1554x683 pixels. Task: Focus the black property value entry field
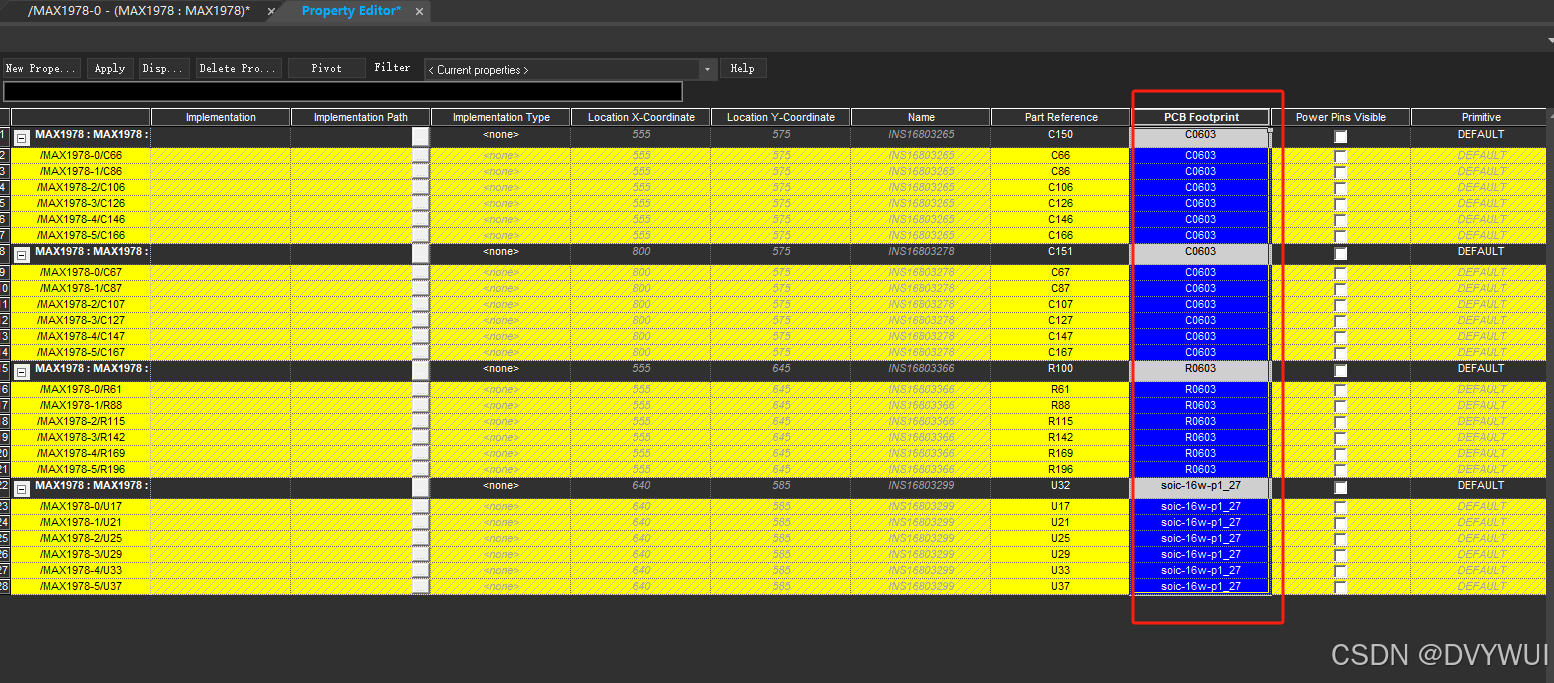(x=343, y=92)
